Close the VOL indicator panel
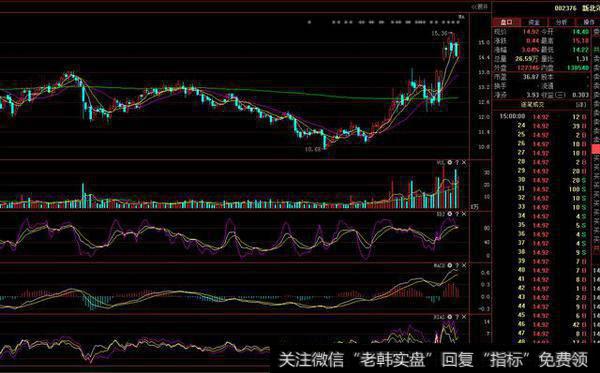The width and height of the screenshot is (600, 373). (464, 163)
